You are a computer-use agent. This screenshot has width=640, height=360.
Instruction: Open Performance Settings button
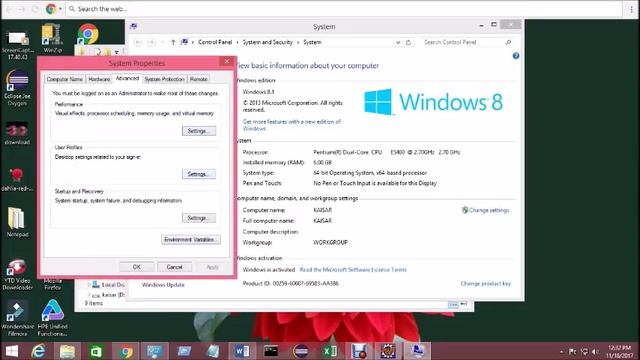point(199,131)
